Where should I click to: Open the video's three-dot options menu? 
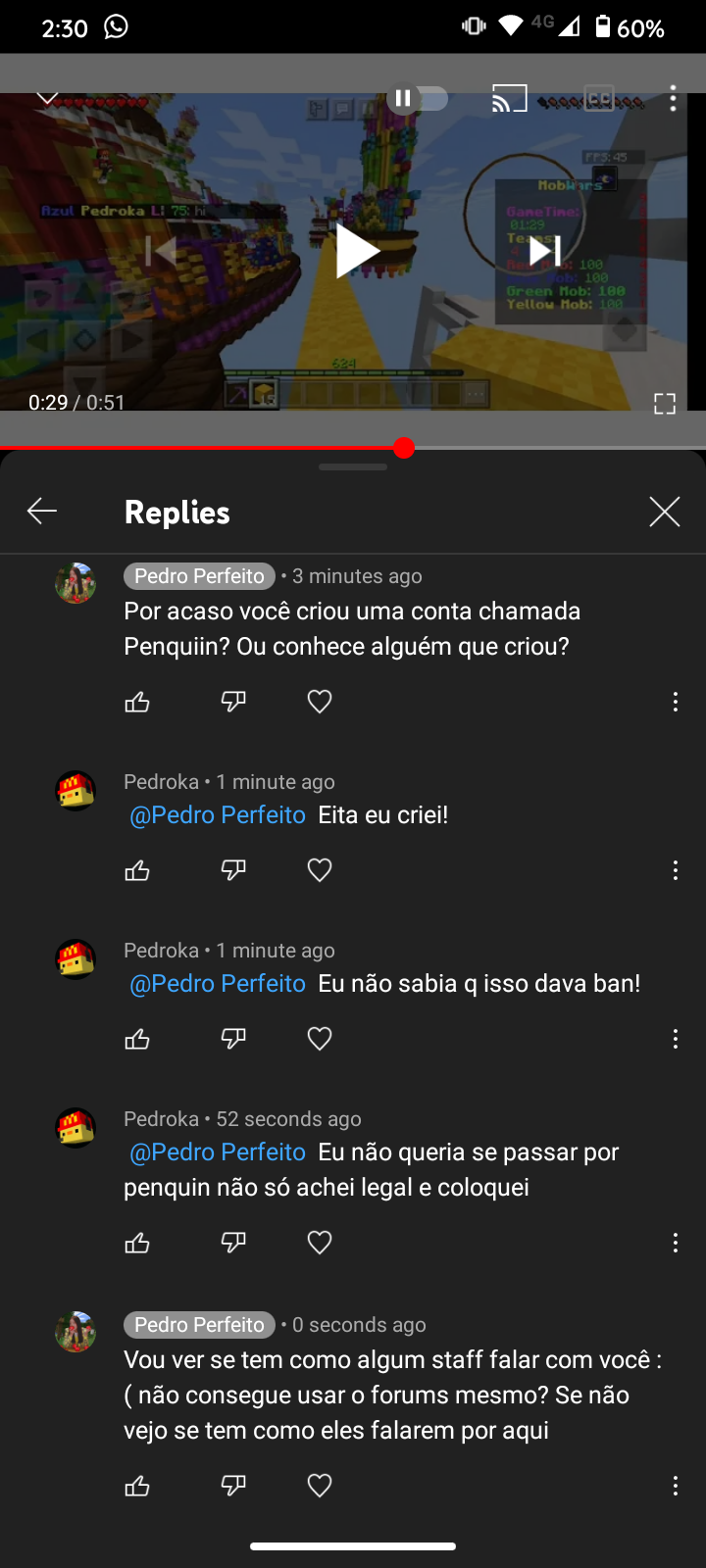click(673, 98)
